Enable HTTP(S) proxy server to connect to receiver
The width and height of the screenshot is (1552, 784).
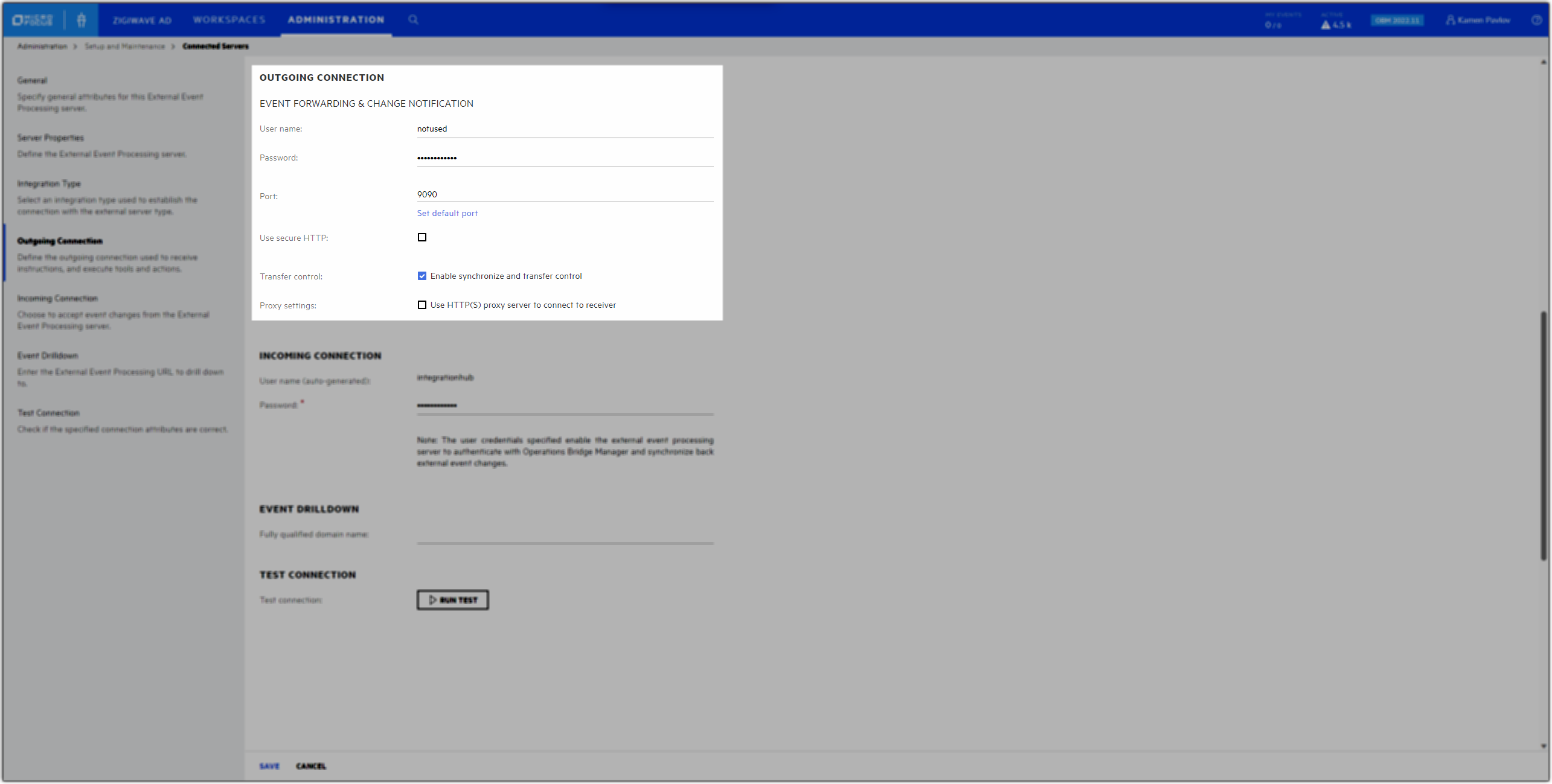coord(422,305)
